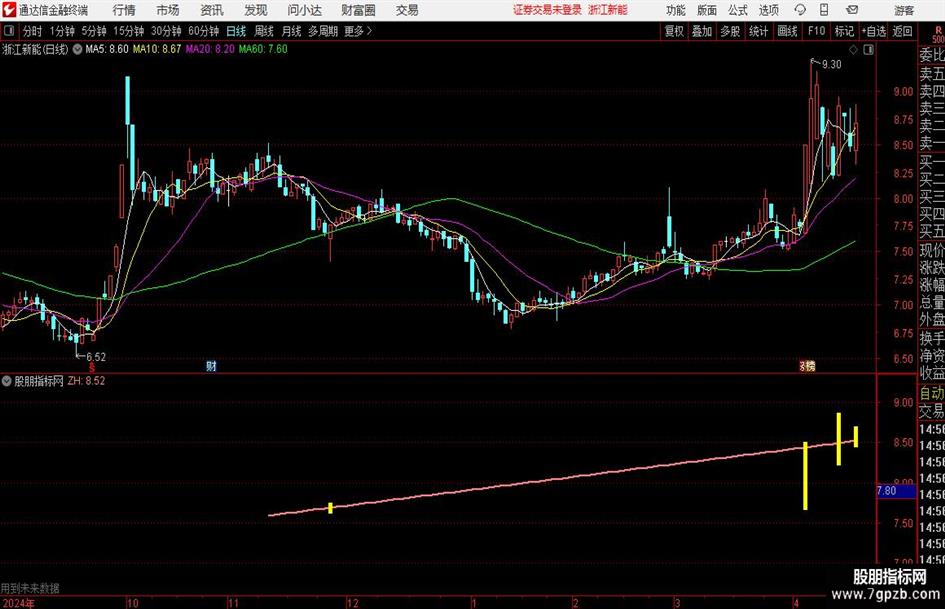Click the mobile phone icon

click(824, 10)
